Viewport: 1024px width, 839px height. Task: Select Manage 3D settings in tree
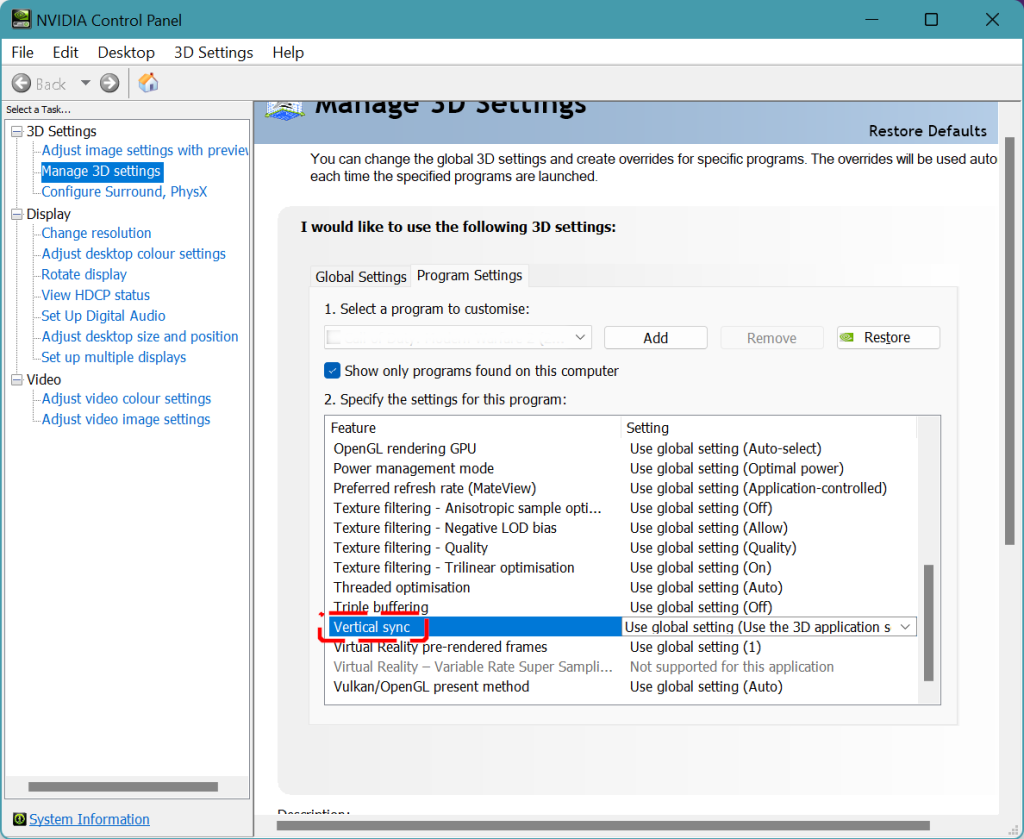coord(101,171)
